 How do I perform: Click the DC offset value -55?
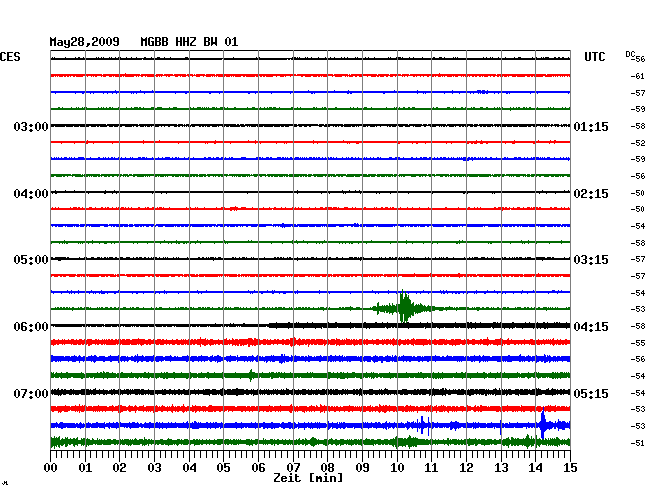638,343
